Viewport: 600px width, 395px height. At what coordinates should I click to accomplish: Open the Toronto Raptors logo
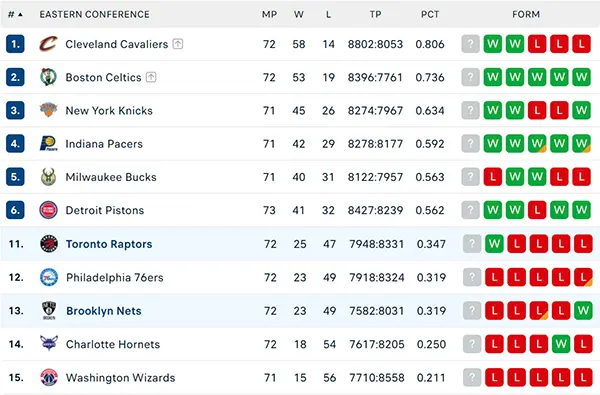[49, 244]
